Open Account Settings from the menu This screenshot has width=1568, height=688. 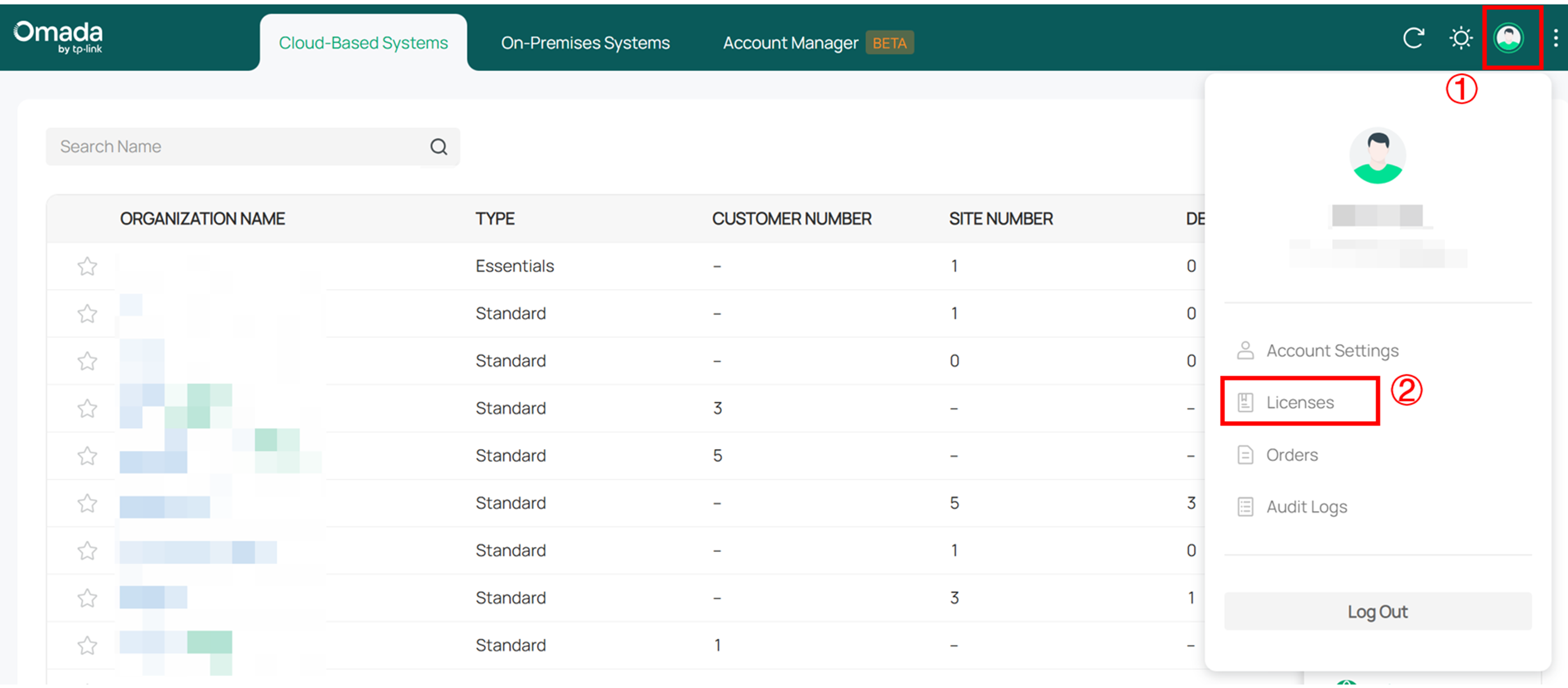coord(1332,350)
